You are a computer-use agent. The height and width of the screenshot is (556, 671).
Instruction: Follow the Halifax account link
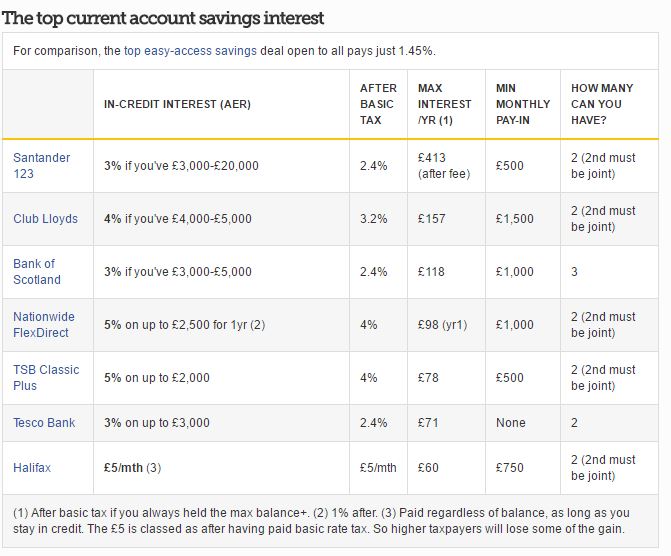coord(32,467)
